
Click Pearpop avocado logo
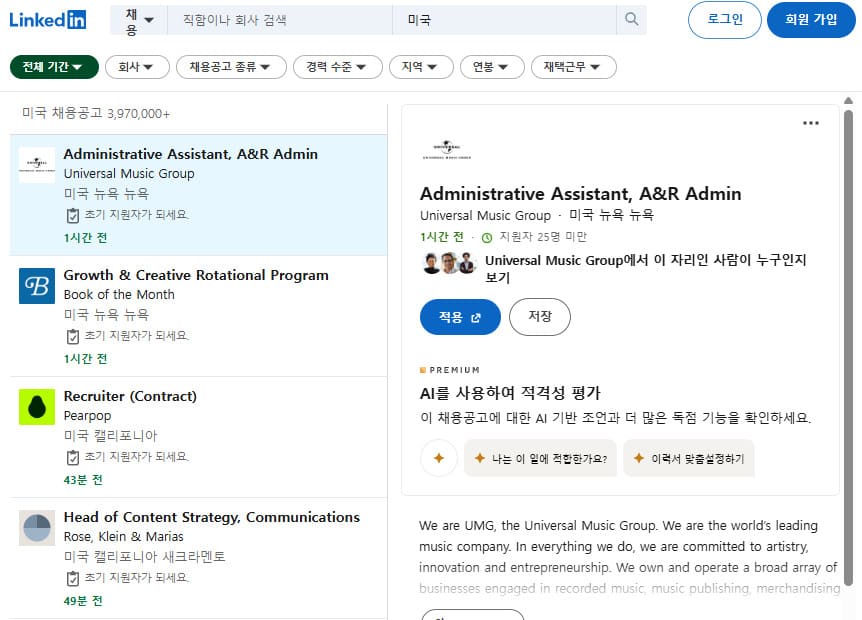click(x=37, y=407)
